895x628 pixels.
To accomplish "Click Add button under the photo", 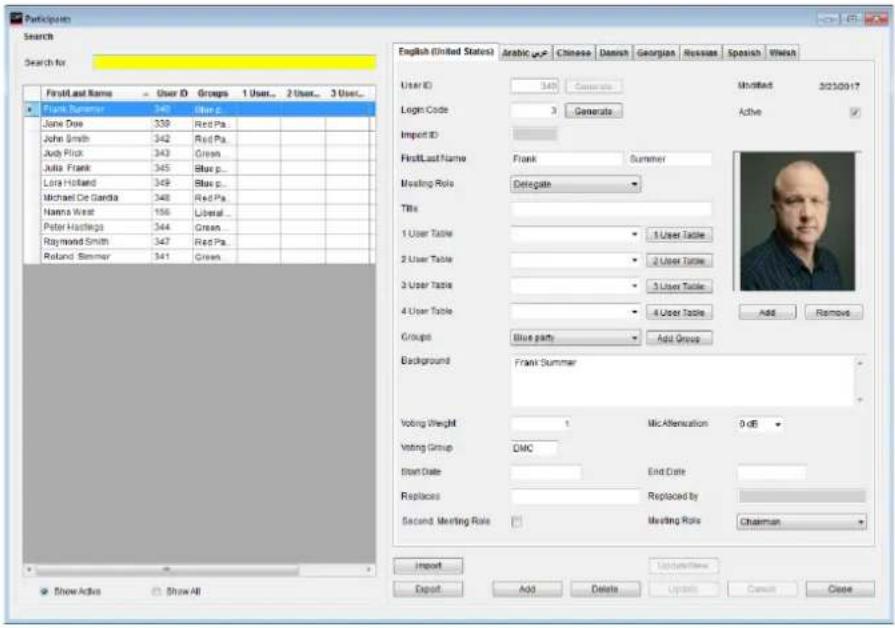I will [x=767, y=313].
